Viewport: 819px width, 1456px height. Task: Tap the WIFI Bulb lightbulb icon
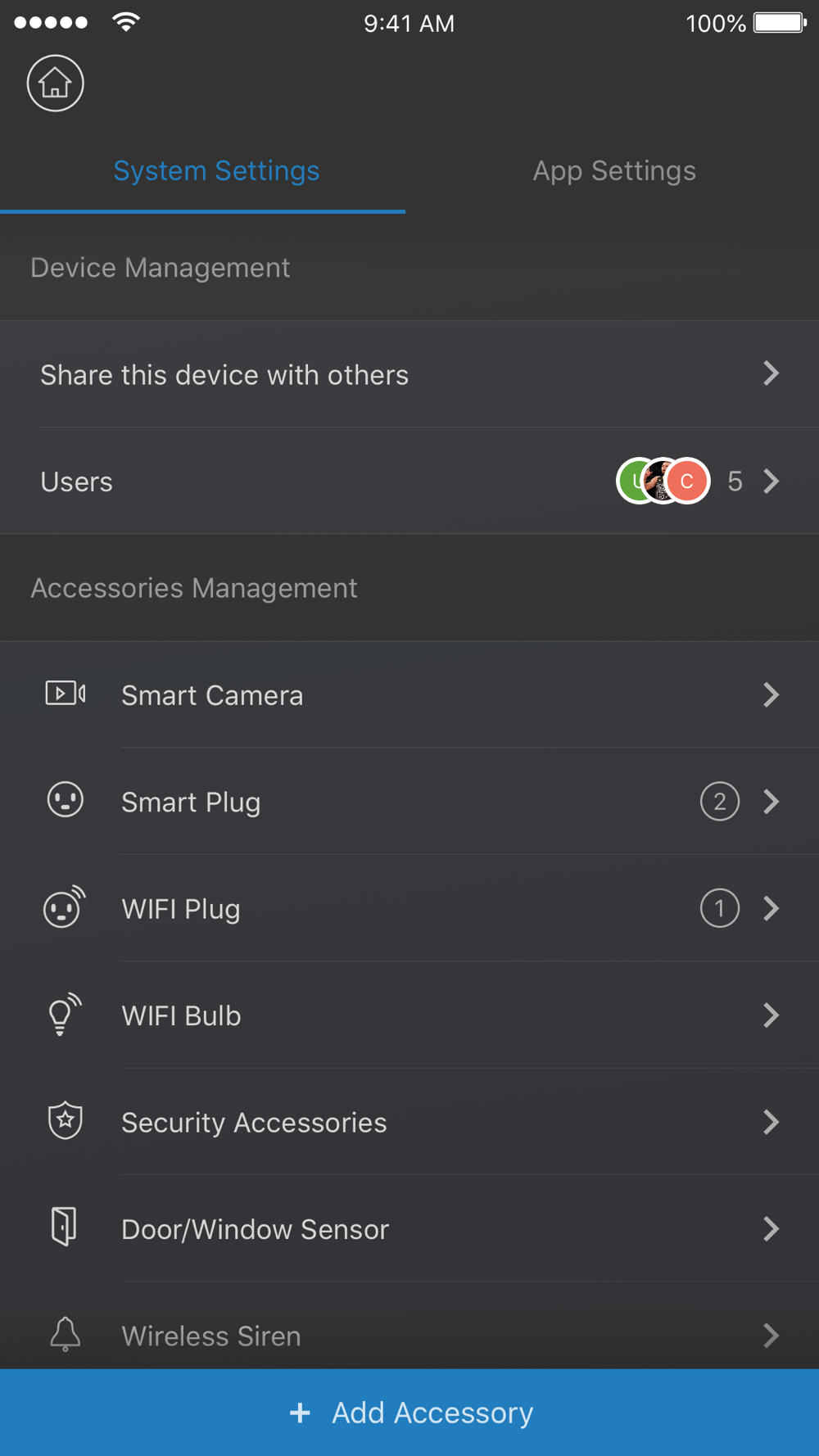click(x=65, y=1014)
